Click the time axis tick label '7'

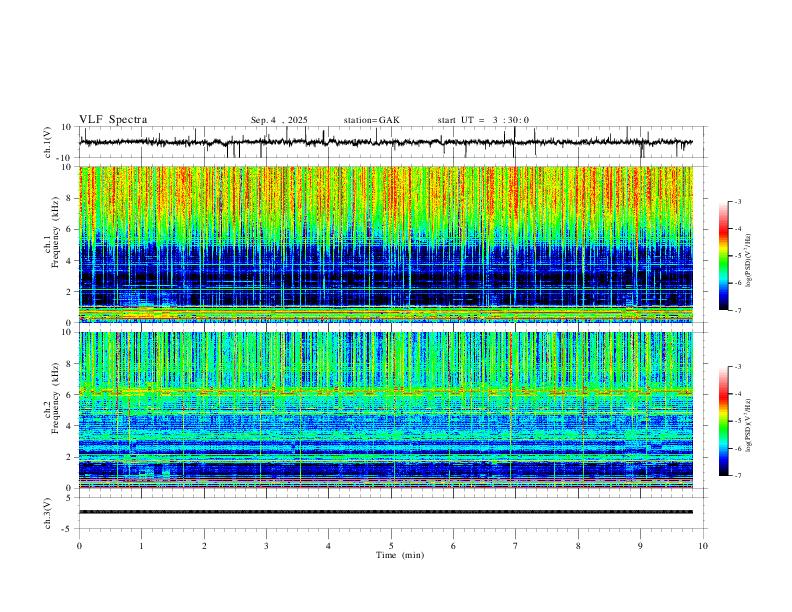[516, 546]
